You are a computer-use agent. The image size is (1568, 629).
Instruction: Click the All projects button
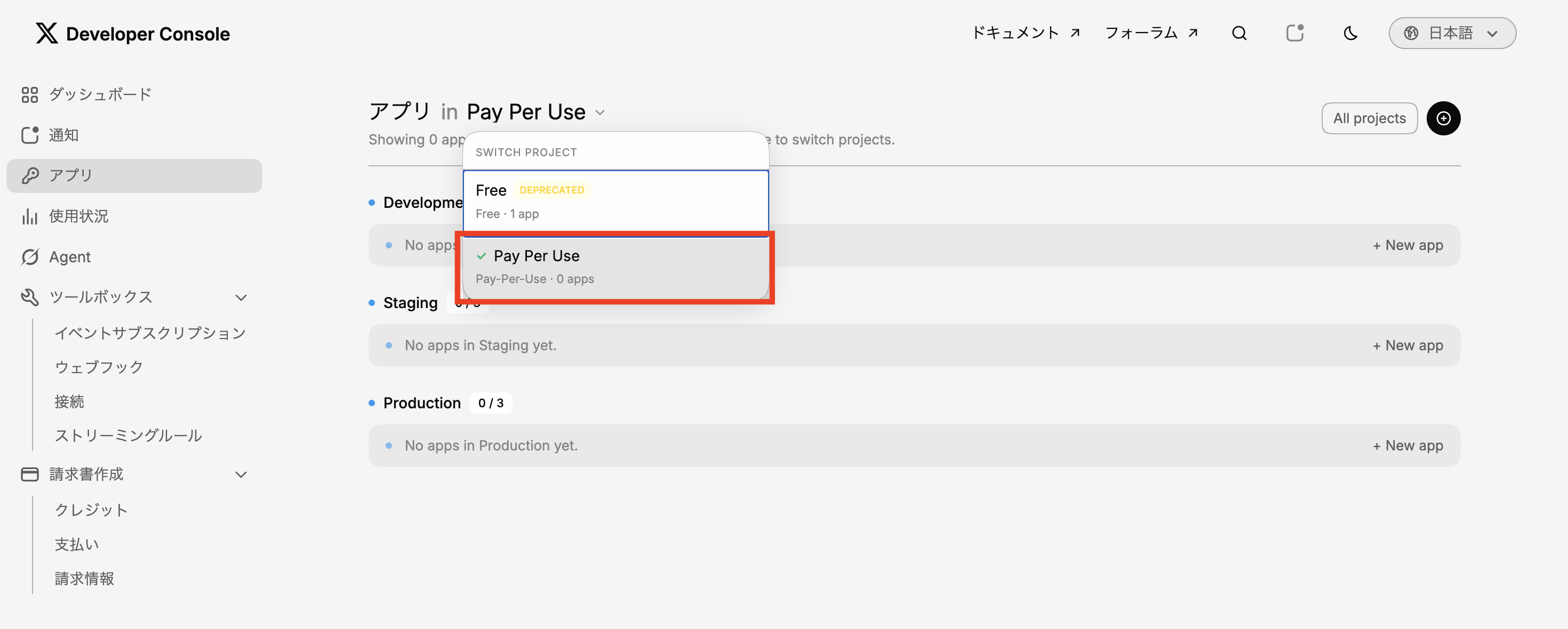[x=1370, y=118]
